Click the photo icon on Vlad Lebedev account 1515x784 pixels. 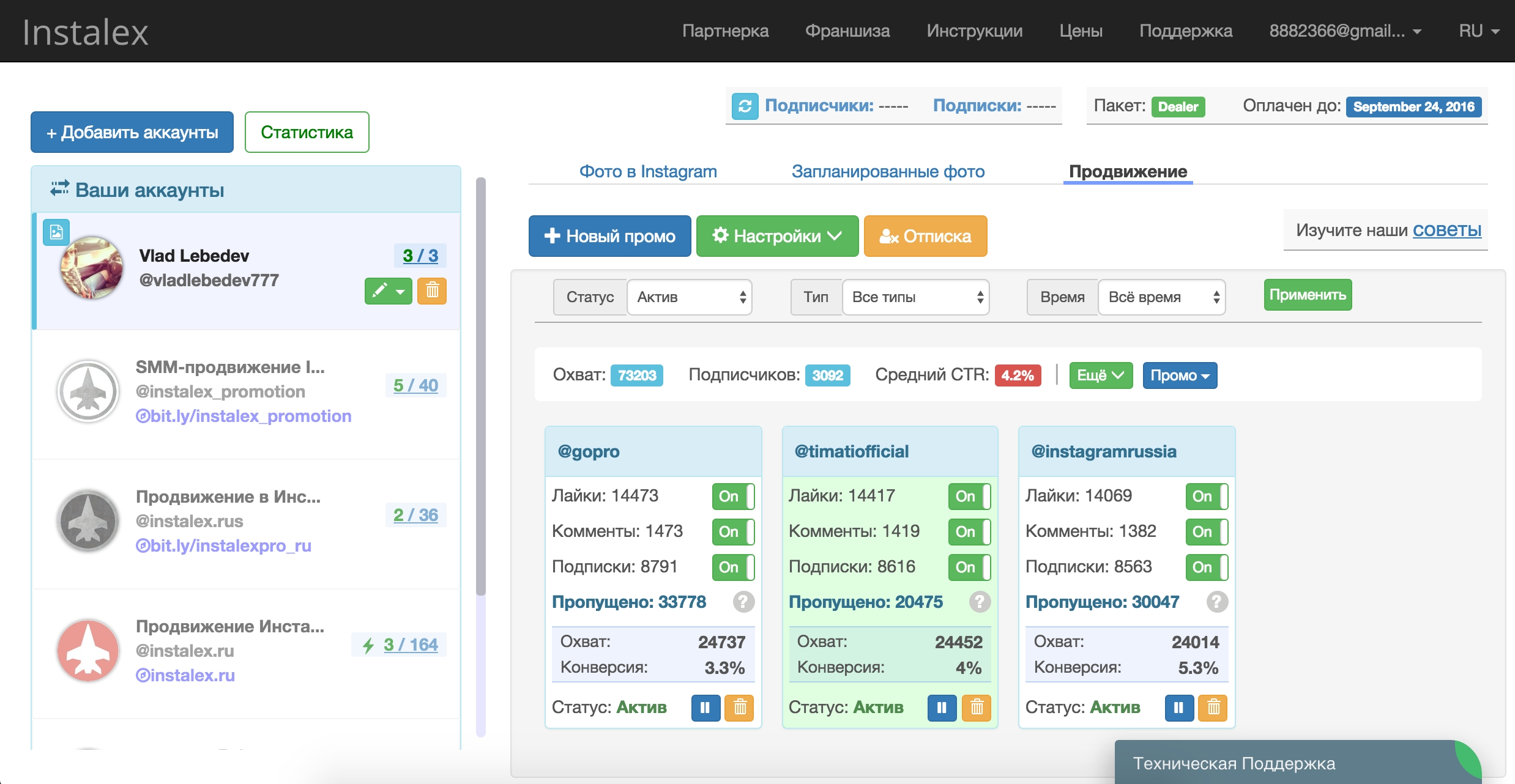[56, 232]
